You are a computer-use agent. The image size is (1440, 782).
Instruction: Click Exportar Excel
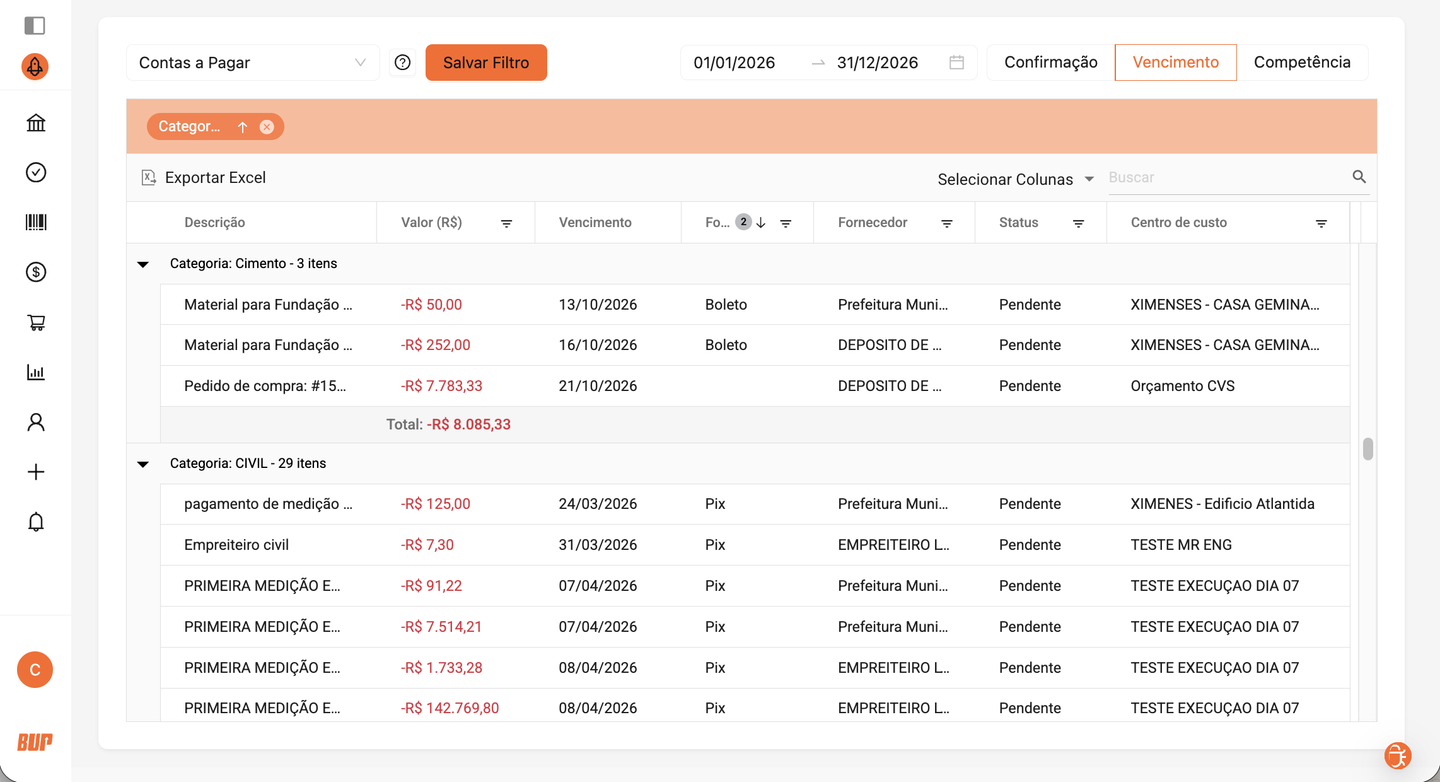204,177
